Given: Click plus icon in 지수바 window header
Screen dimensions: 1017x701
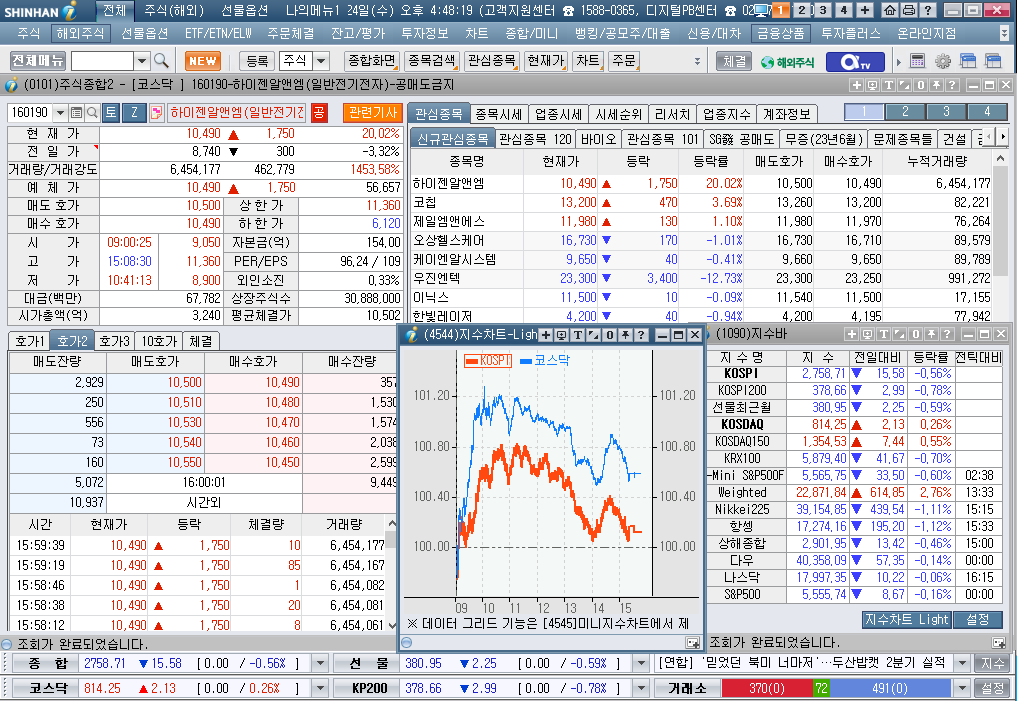Looking at the screenshot, I should [852, 334].
